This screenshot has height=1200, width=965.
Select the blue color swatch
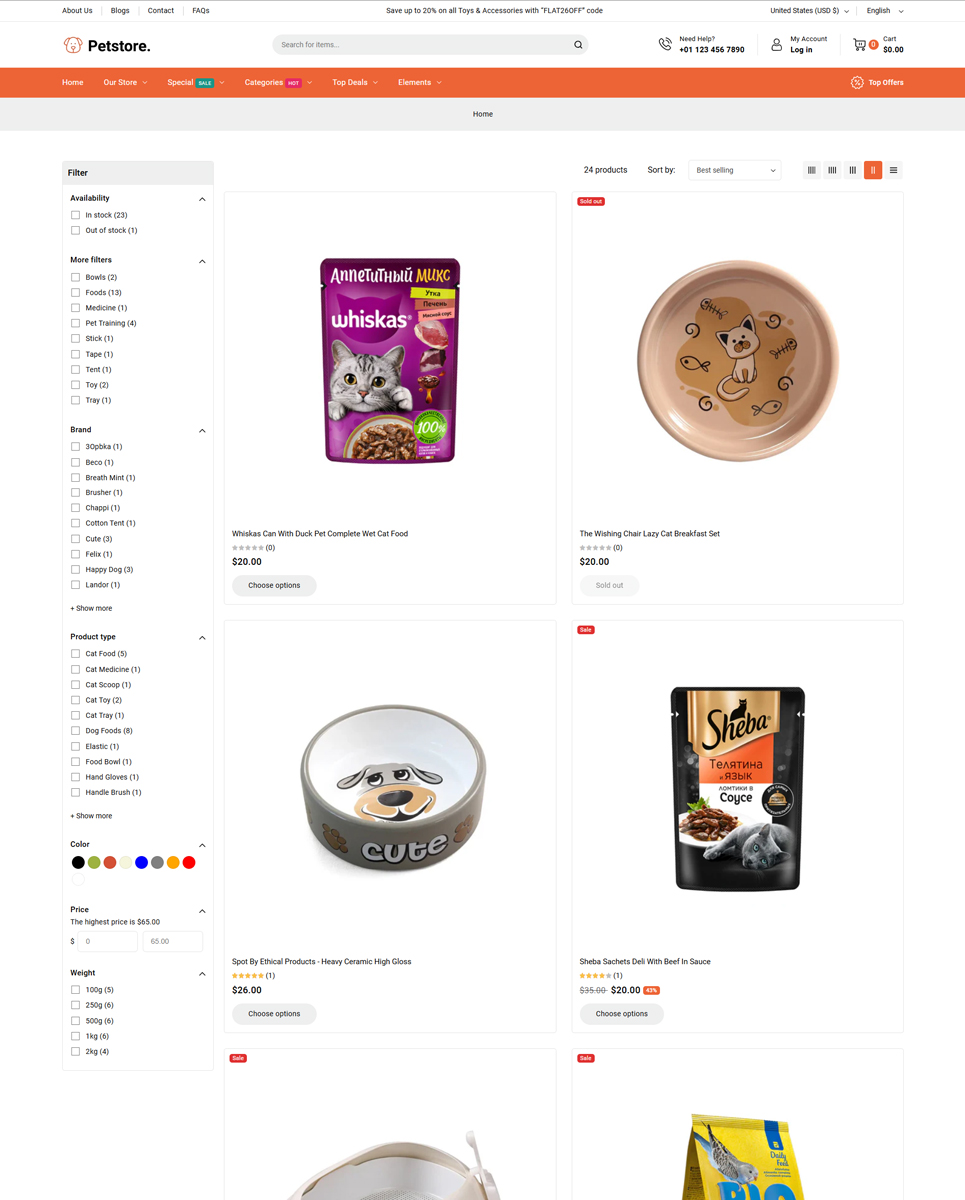point(141,862)
